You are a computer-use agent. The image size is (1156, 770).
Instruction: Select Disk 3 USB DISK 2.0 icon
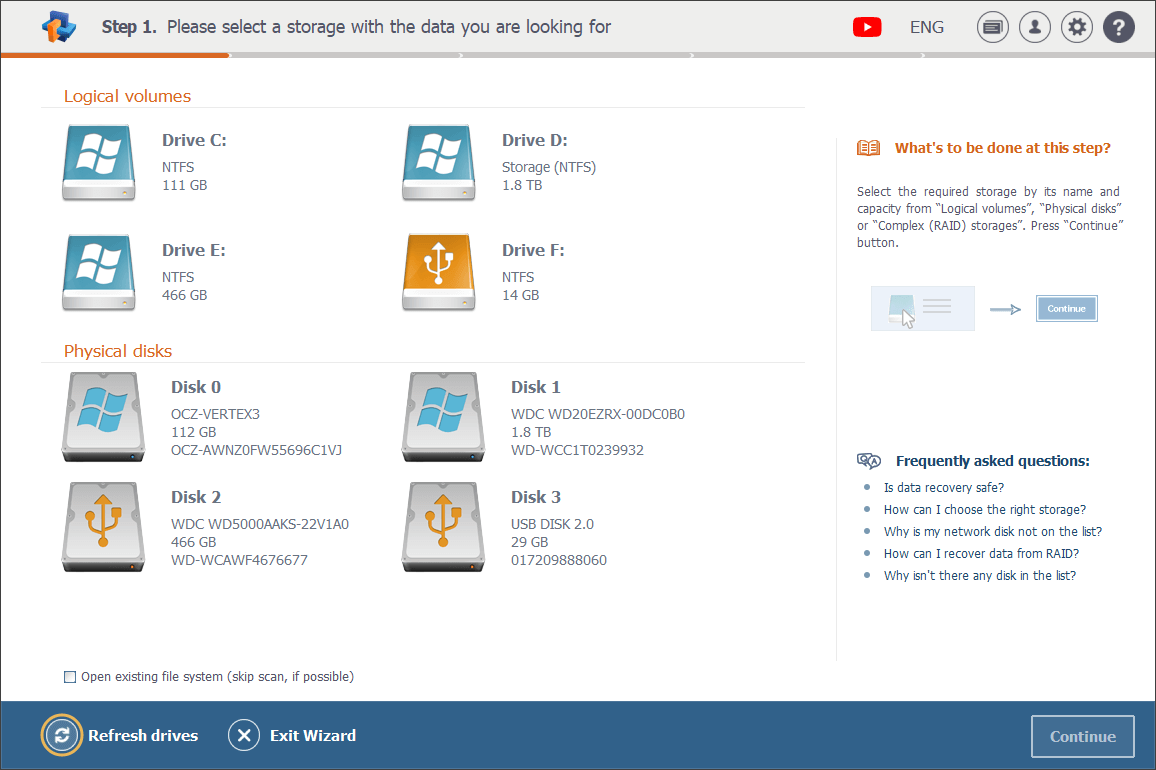[x=443, y=527]
